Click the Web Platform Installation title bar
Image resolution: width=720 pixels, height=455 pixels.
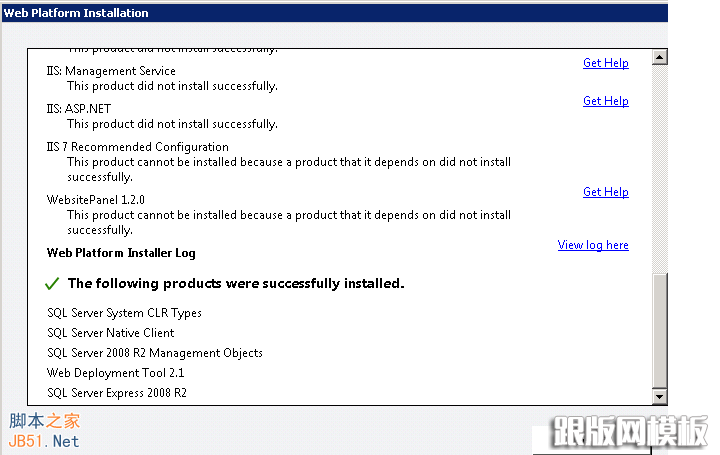[x=335, y=13]
